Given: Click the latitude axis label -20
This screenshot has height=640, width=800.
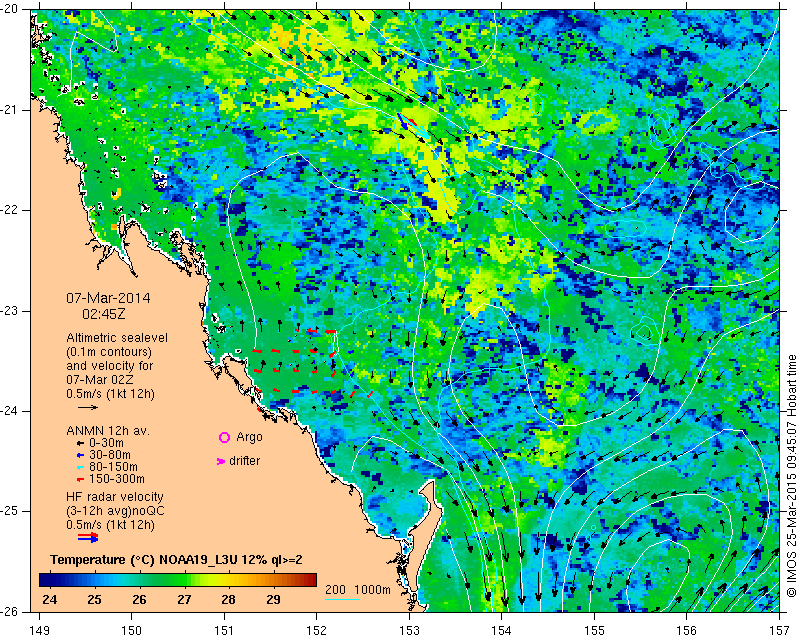Looking at the screenshot, I should 9,10.
